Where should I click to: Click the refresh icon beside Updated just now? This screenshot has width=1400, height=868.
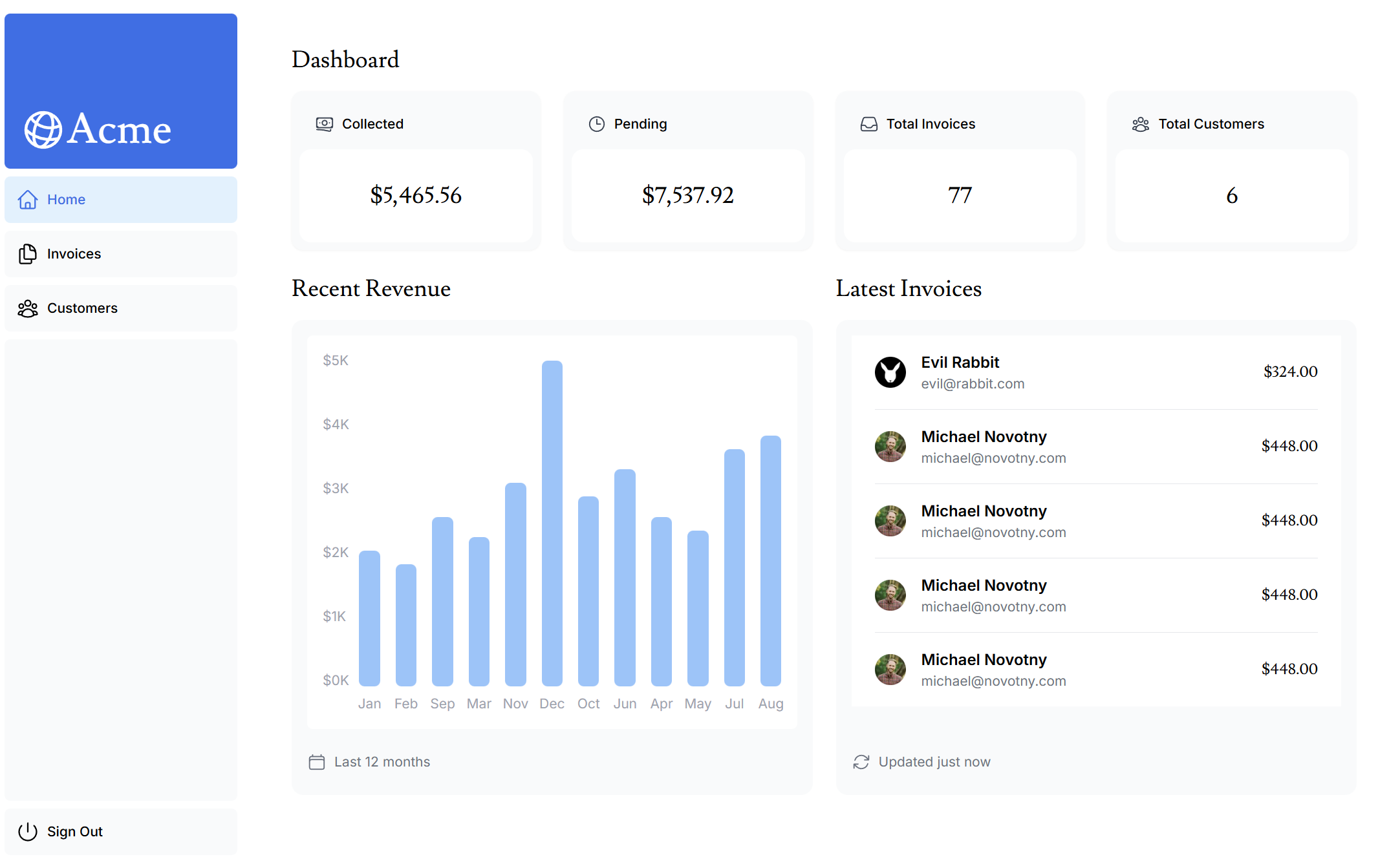(x=861, y=762)
